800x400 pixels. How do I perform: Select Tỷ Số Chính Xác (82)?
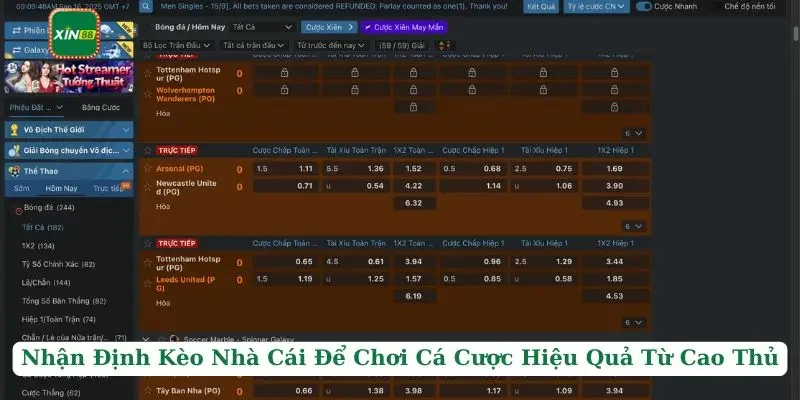click(58, 264)
